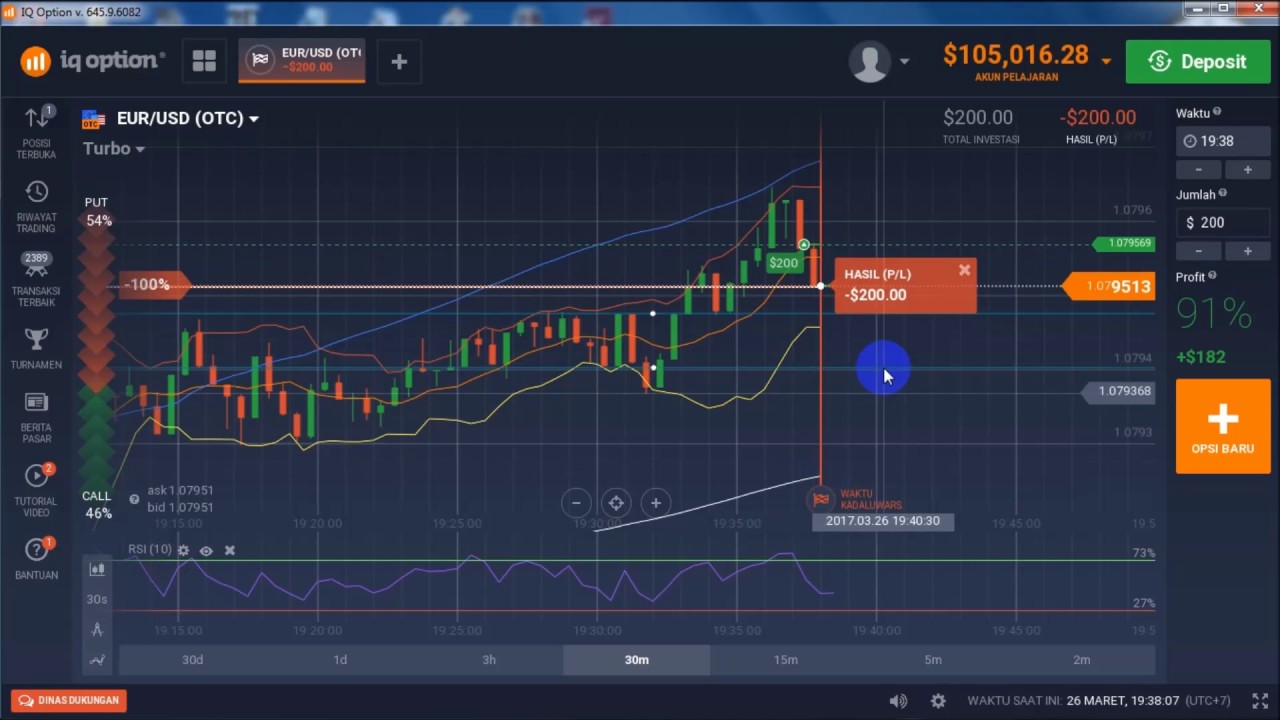The width and height of the screenshot is (1280, 720).
Task: Open account balance dropdown arrow
Action: 1106,61
